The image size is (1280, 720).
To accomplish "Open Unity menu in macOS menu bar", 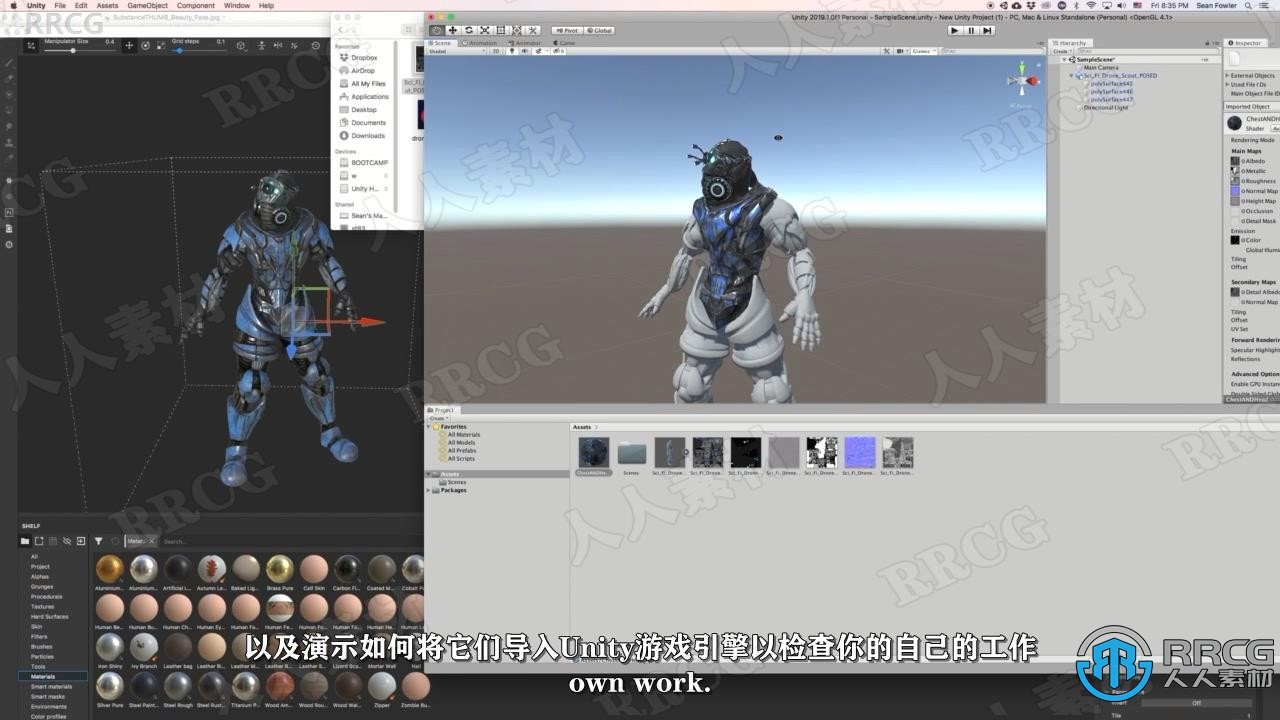I will point(36,5).
